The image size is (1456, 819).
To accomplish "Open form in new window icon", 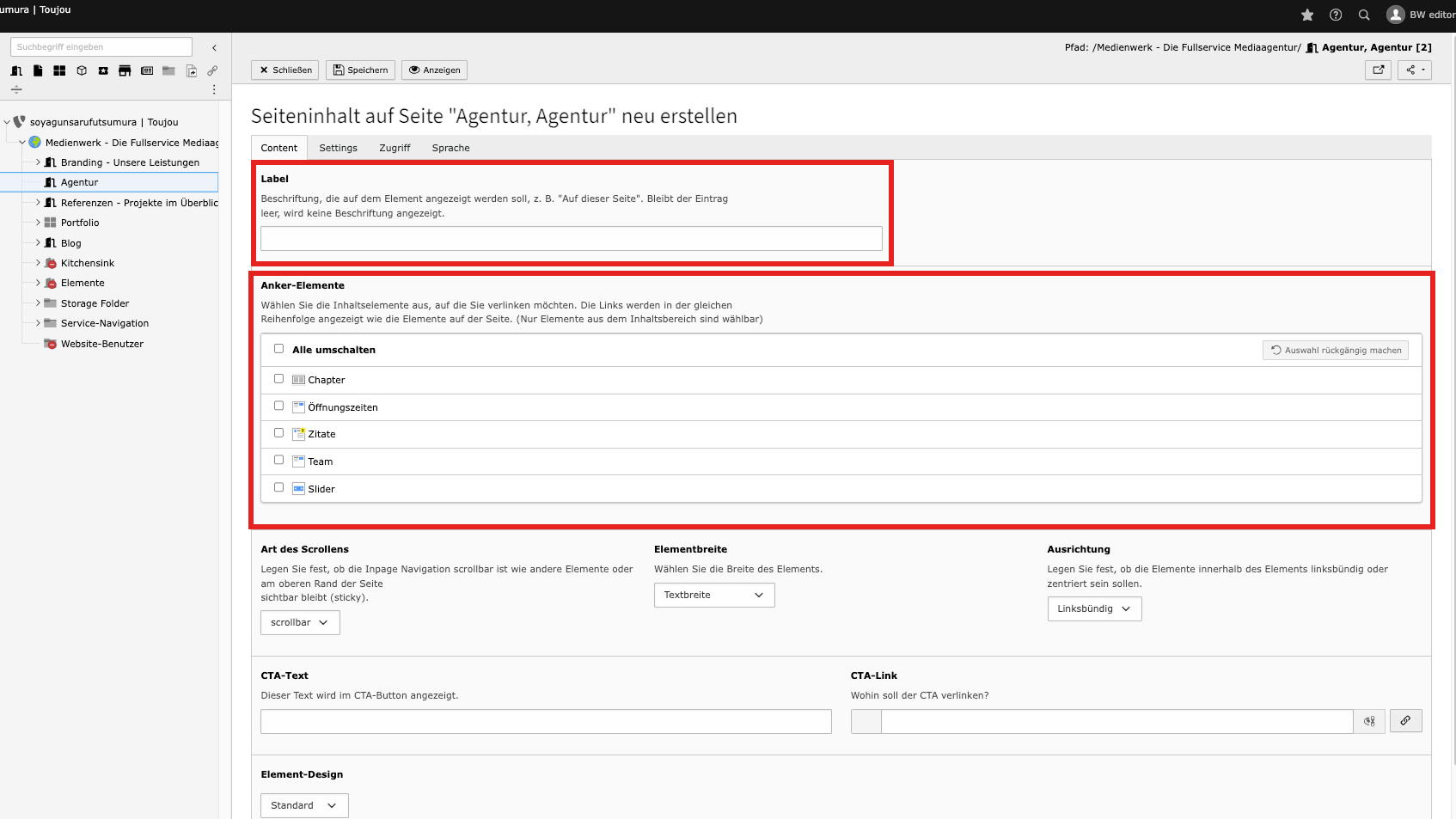I will point(1378,70).
